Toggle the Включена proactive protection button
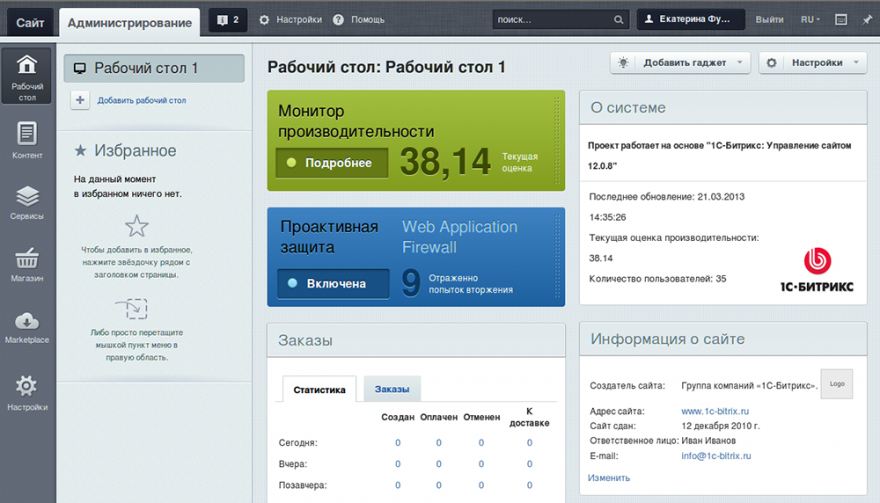The width and height of the screenshot is (880, 503). click(333, 284)
